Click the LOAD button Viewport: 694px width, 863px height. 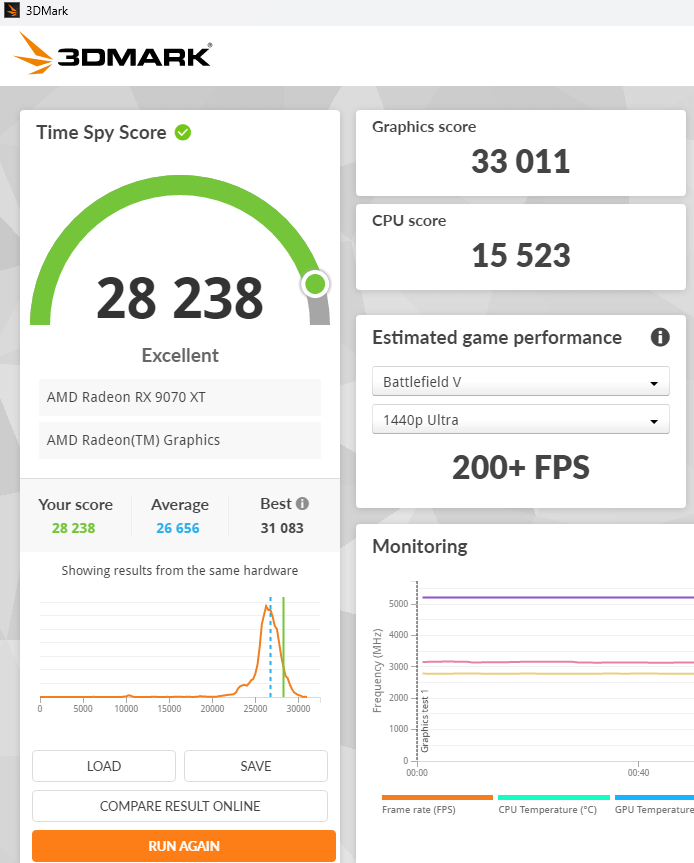coord(104,766)
